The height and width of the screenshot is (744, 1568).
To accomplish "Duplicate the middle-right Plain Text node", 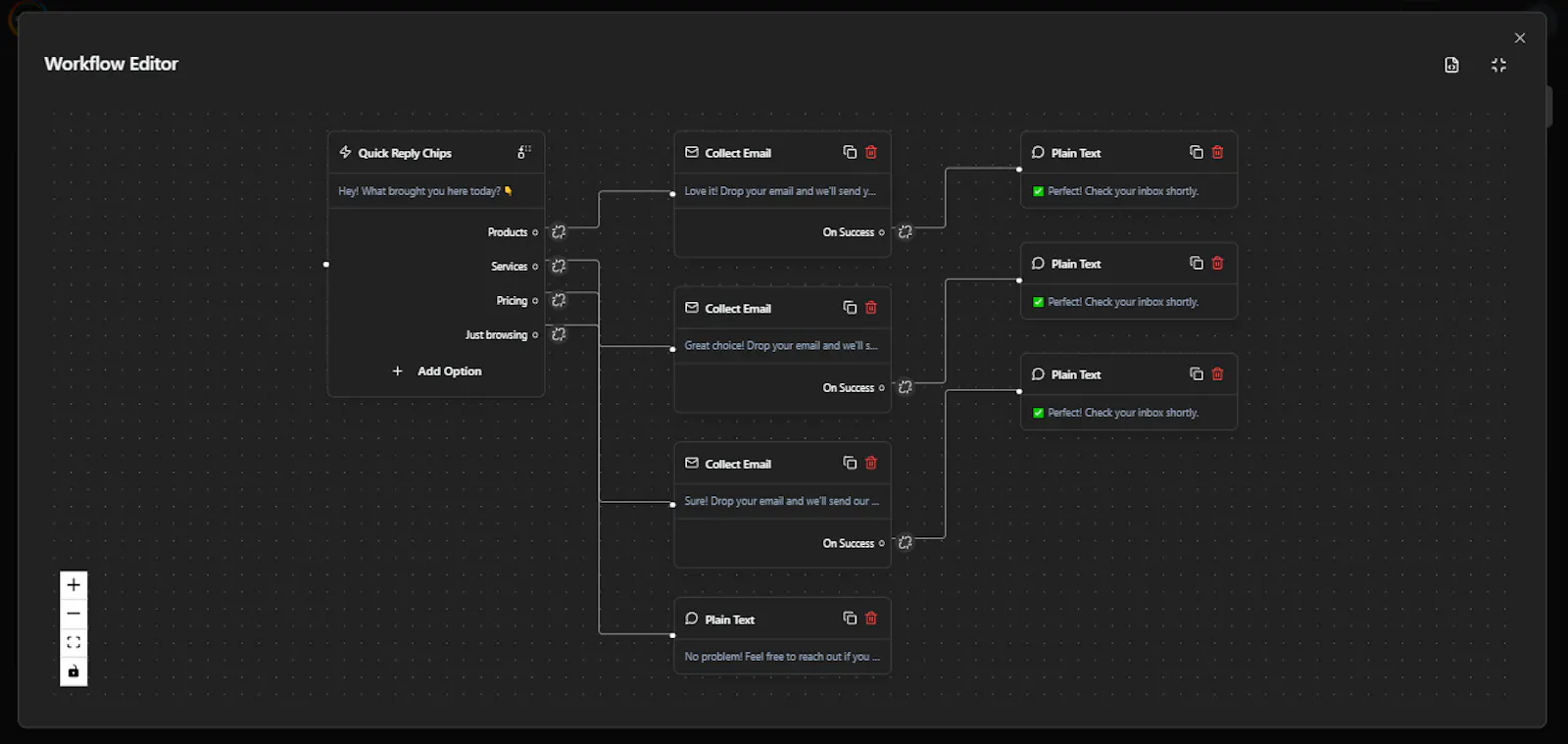I will pos(1197,263).
